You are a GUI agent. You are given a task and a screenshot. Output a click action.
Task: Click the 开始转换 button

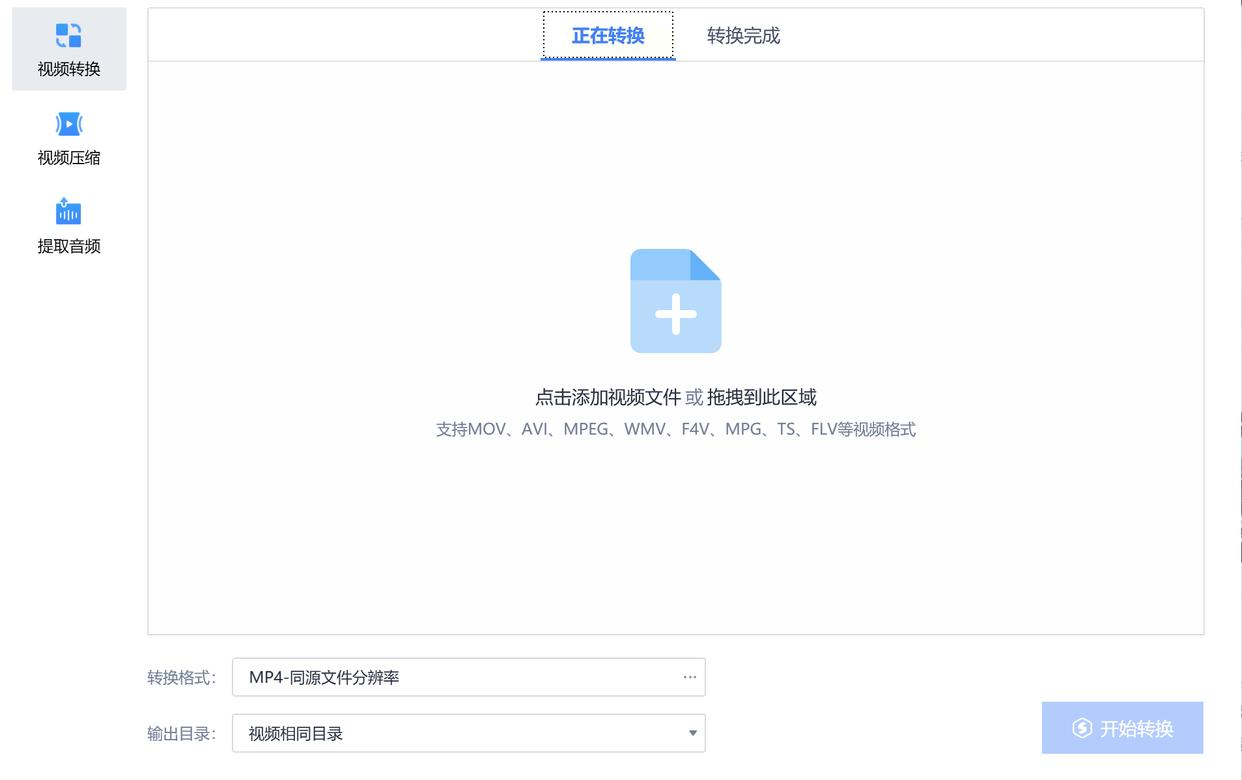[1122, 728]
